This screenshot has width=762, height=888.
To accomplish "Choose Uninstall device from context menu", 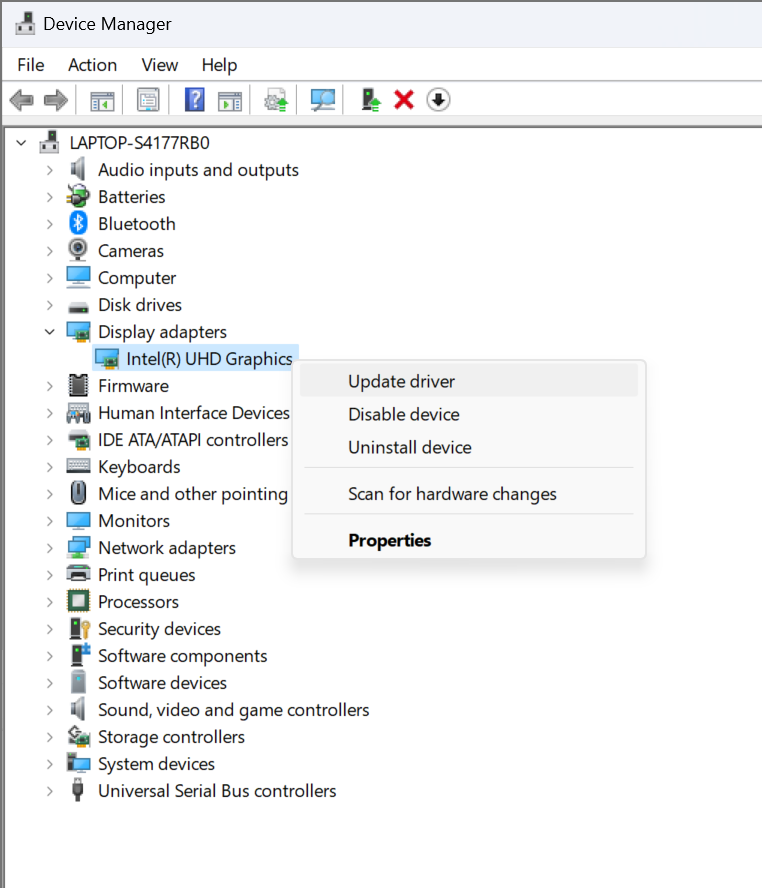I will click(x=469, y=447).
